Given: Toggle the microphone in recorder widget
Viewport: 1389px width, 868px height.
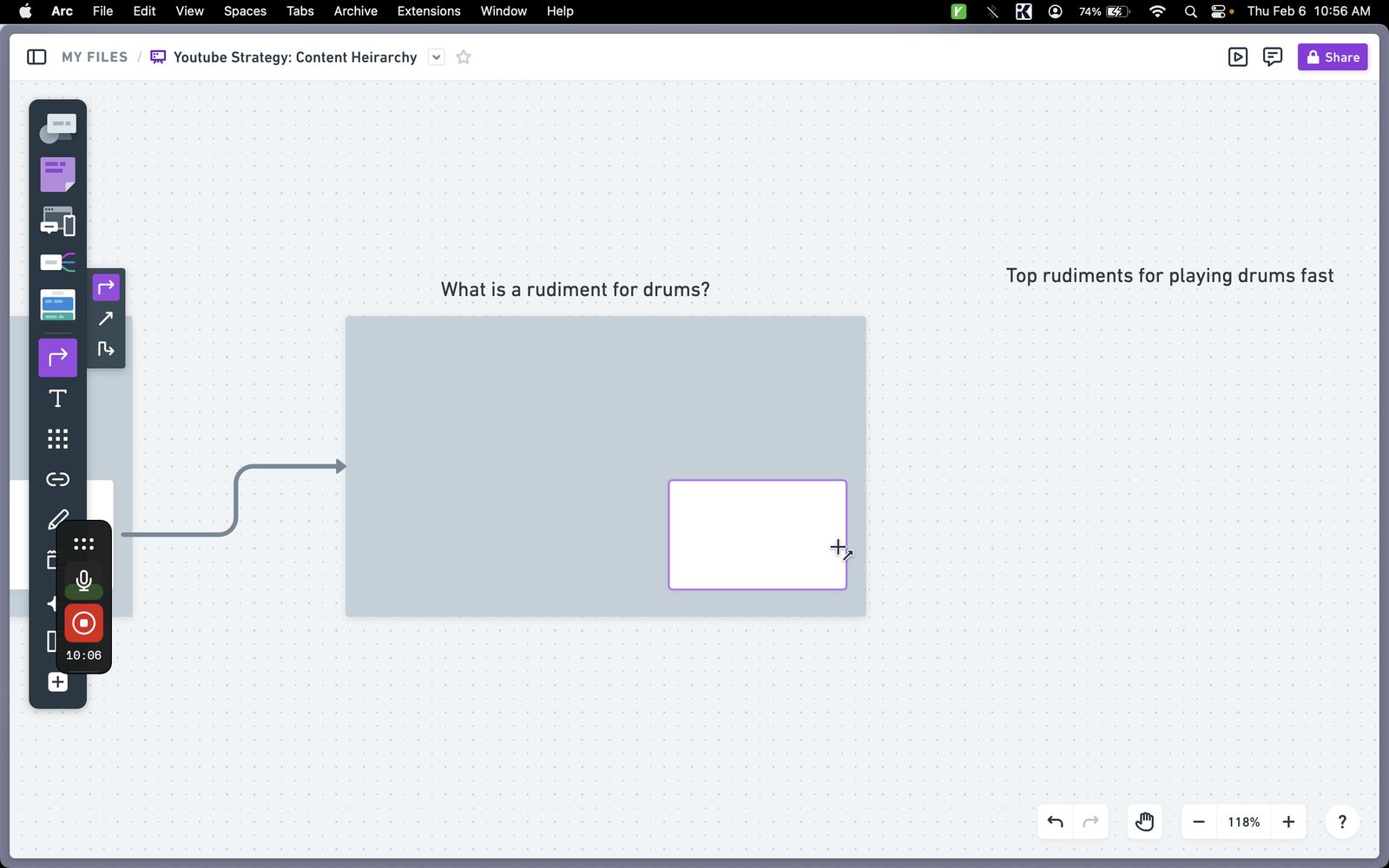Looking at the screenshot, I should (x=83, y=581).
